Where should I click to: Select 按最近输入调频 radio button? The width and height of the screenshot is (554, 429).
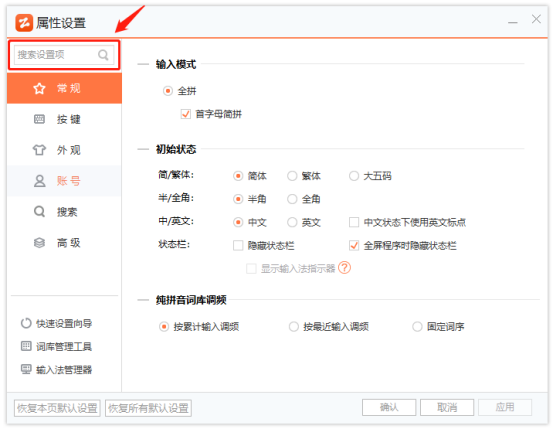click(x=294, y=327)
